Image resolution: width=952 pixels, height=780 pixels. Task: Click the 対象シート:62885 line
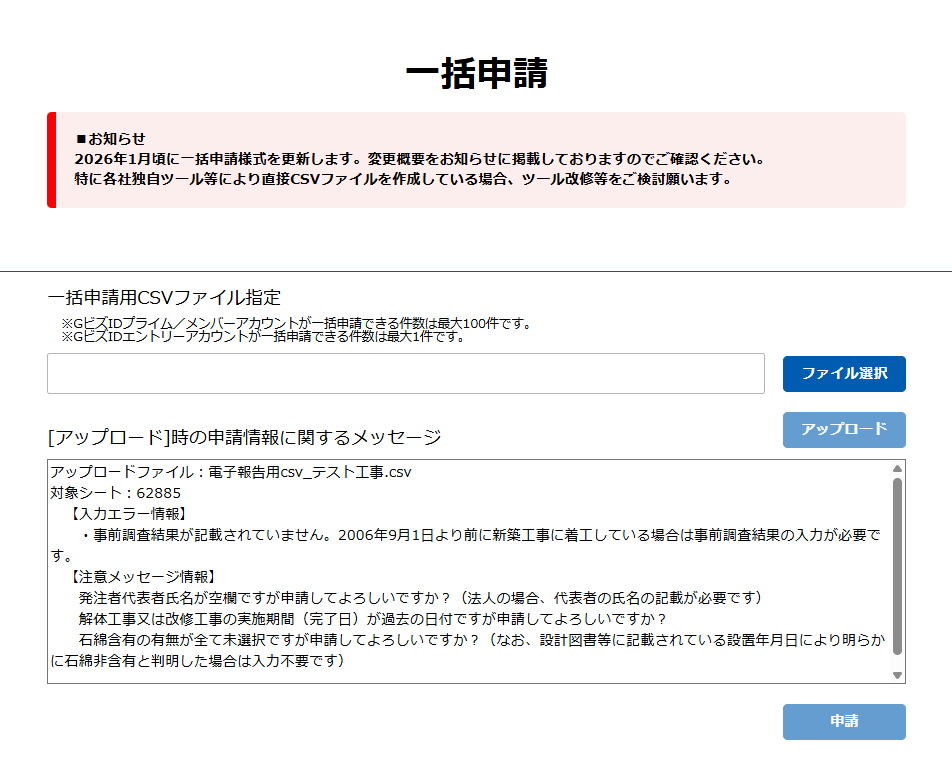tap(116, 492)
